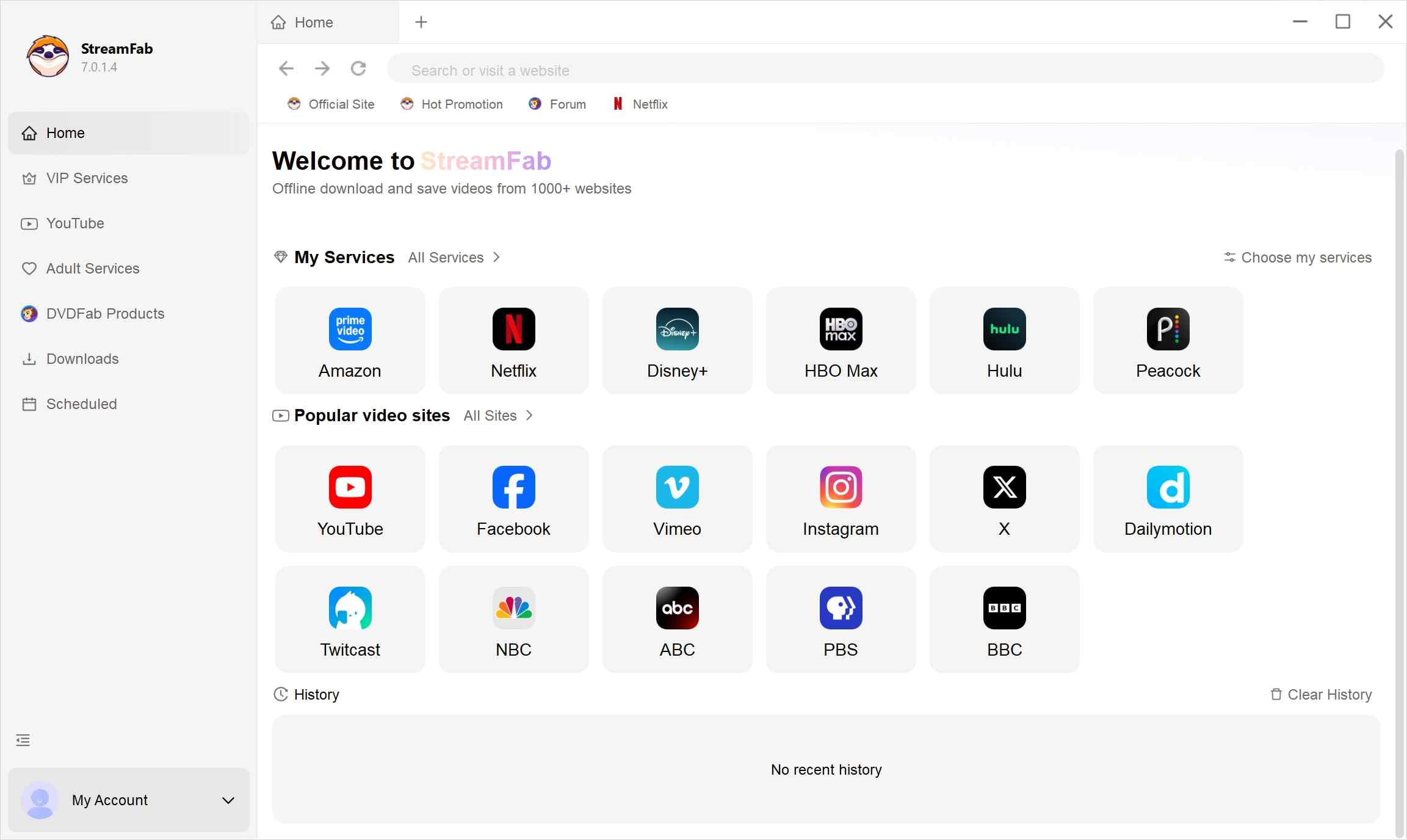Image resolution: width=1407 pixels, height=840 pixels.
Task: Expand the My Account dropdown
Action: pyautogui.click(x=228, y=801)
